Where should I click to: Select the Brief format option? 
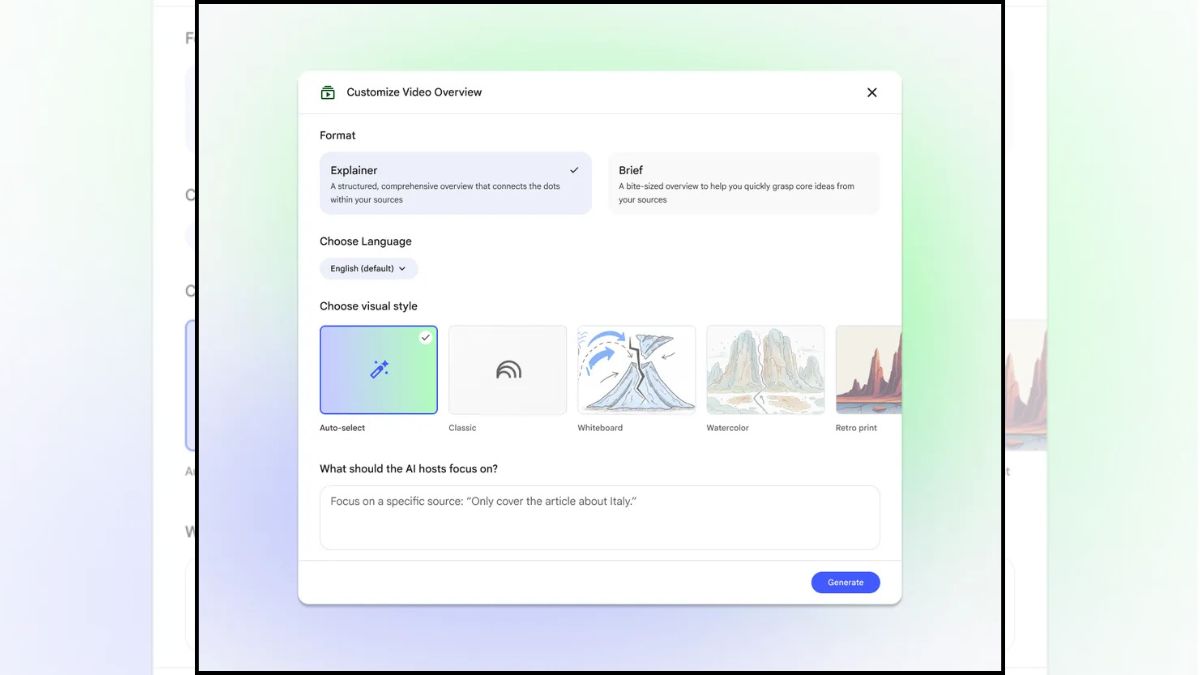click(x=743, y=184)
